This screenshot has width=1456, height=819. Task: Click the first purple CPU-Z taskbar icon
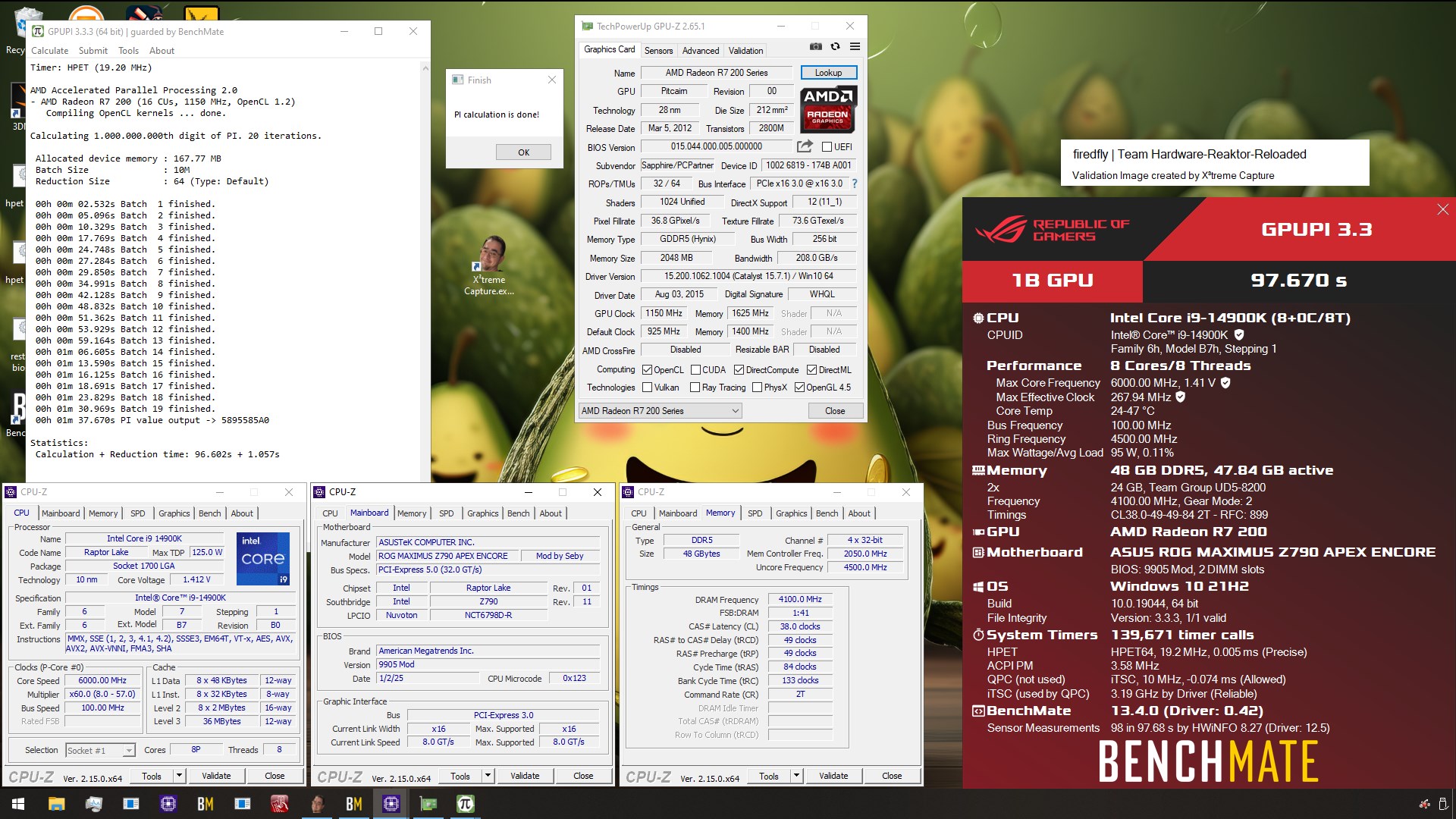click(x=168, y=804)
